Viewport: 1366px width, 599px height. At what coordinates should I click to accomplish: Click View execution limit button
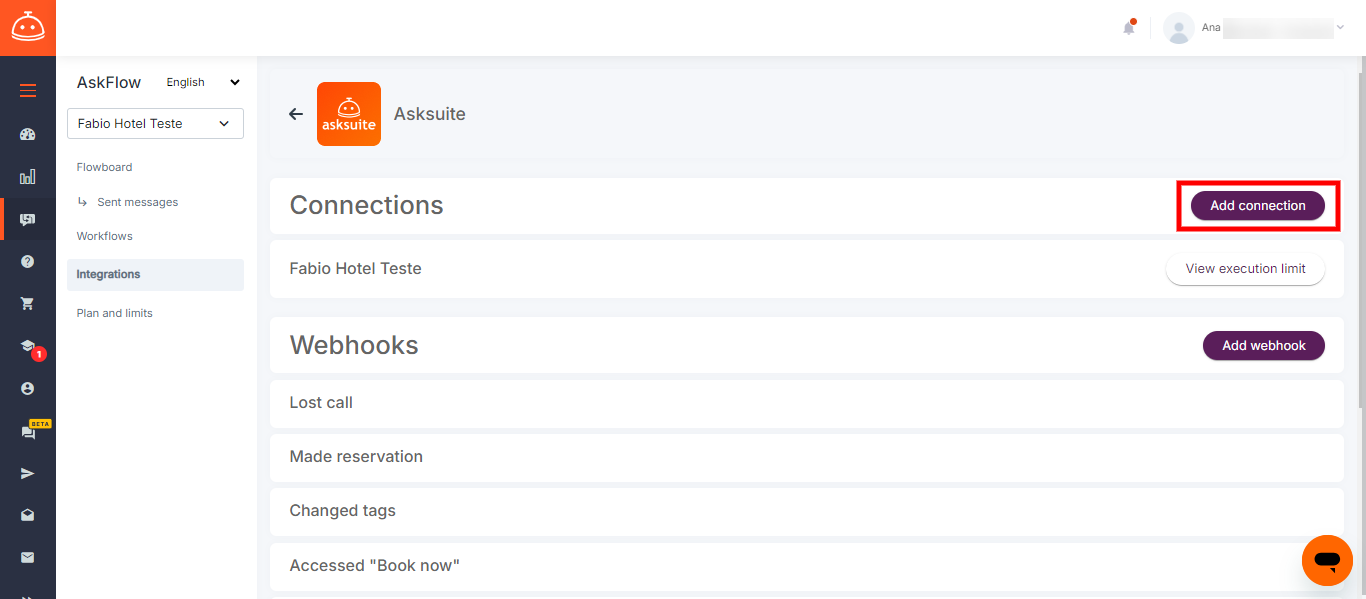(1245, 269)
